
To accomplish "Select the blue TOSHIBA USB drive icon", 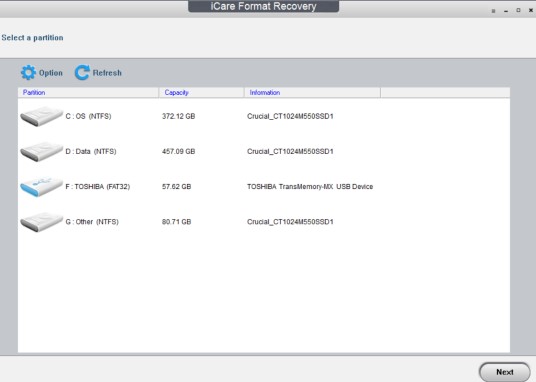I will click(x=41, y=187).
